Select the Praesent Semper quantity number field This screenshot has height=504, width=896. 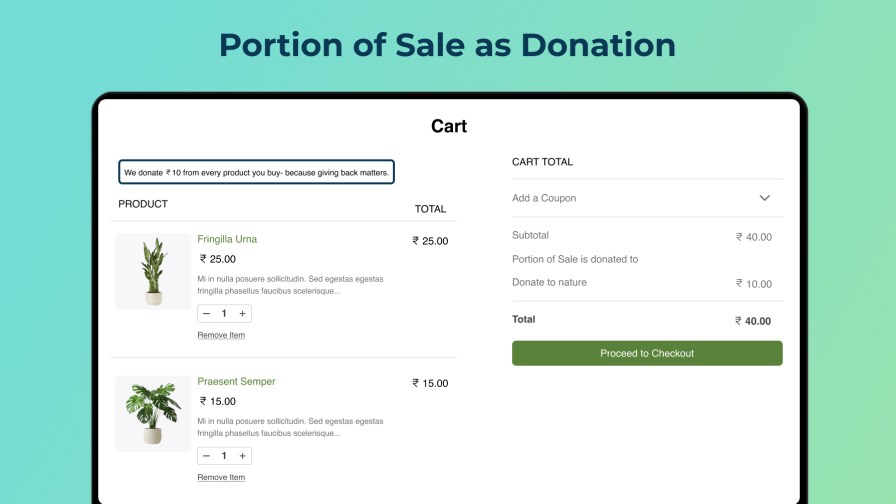tap(224, 456)
